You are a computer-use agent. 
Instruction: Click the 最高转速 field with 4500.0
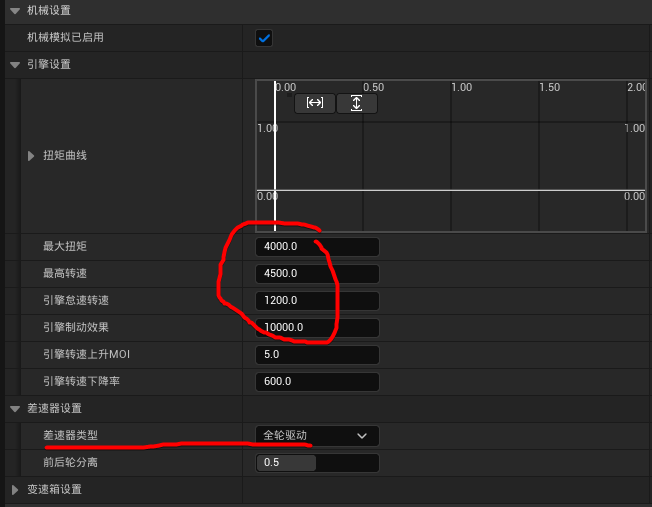coord(317,274)
